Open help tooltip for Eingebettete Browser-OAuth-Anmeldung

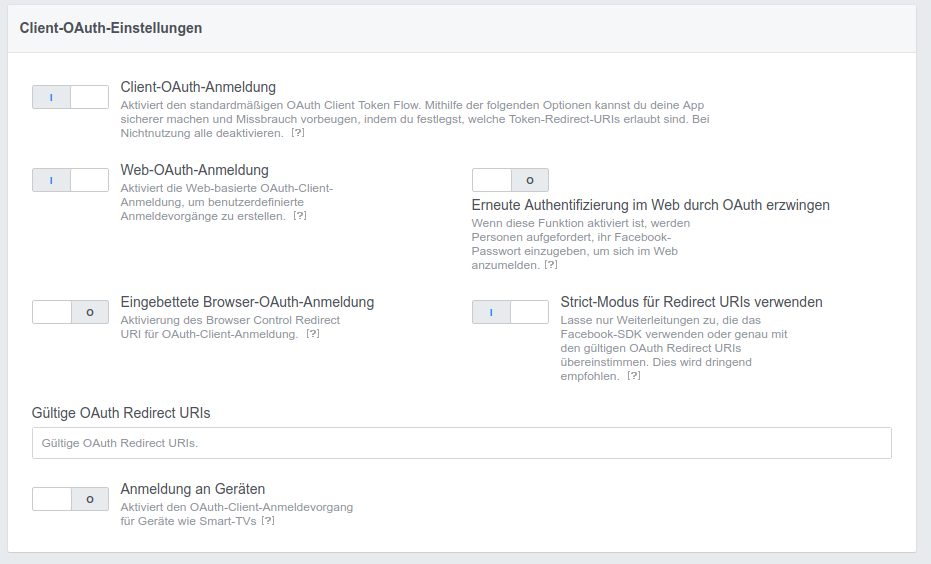[313, 334]
